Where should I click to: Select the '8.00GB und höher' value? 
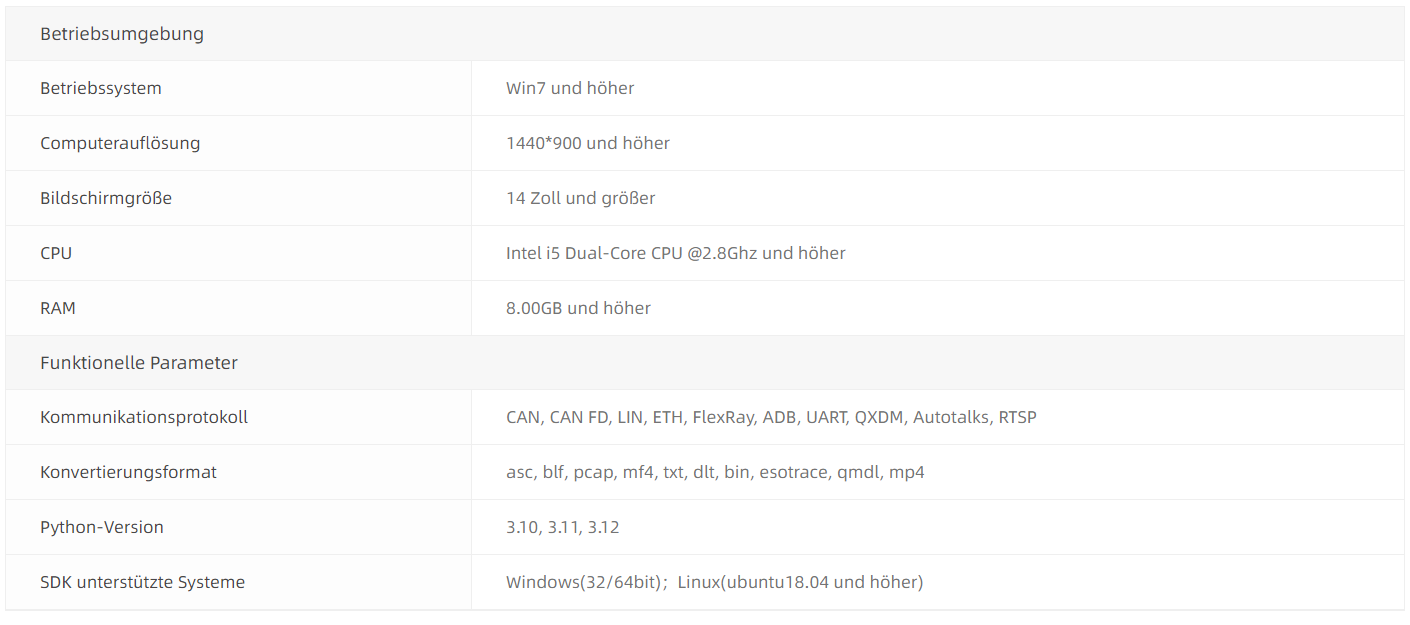[578, 308]
